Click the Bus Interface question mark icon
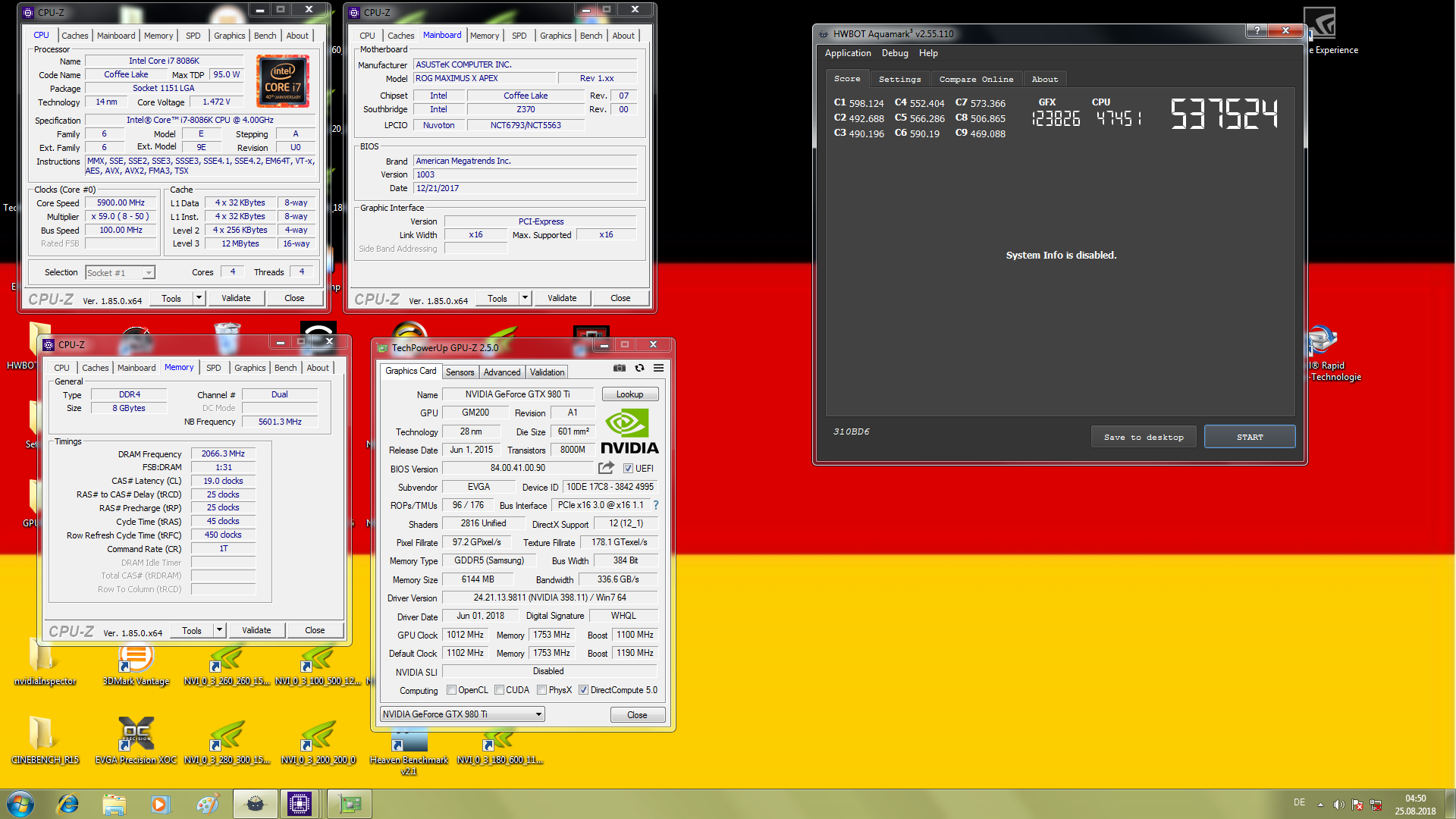1456x819 pixels. 656,505
